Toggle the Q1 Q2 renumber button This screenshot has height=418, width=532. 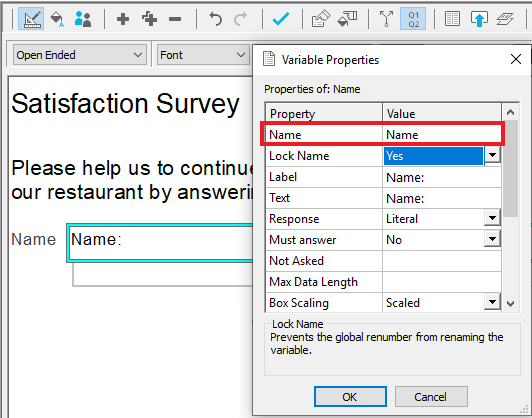[413, 19]
